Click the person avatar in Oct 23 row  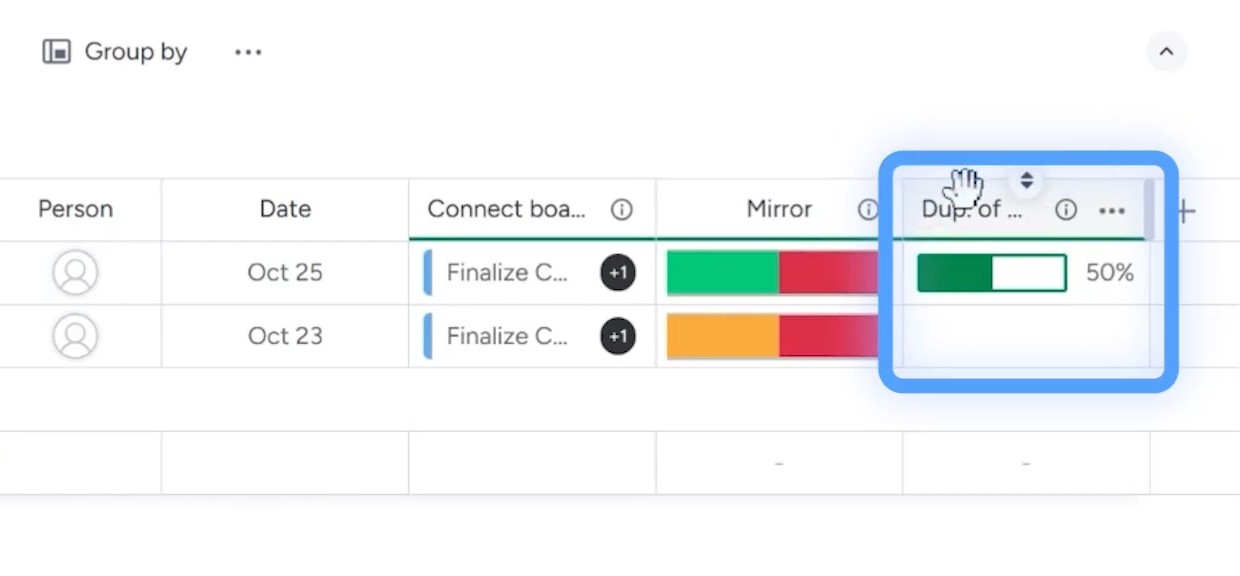(x=75, y=336)
